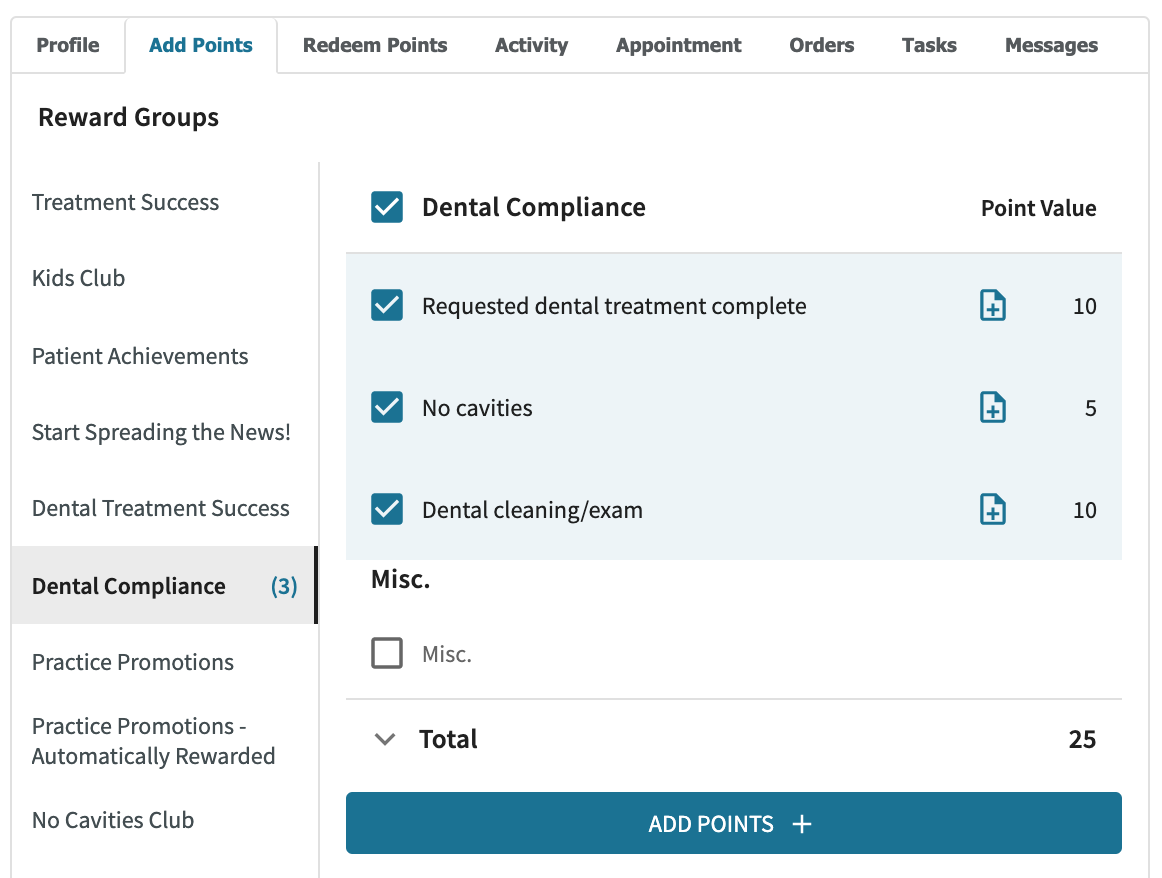
Task: Open note icon for Requested dental treatment complete
Action: tap(992, 305)
